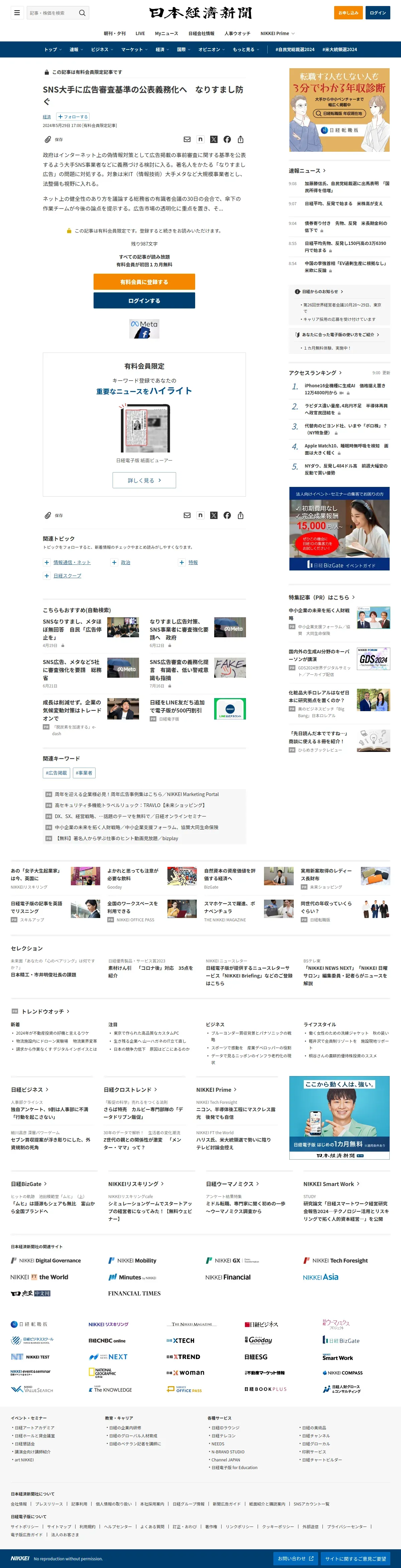
Task: Click the X icon above 関連トピック
Action: coord(214,516)
